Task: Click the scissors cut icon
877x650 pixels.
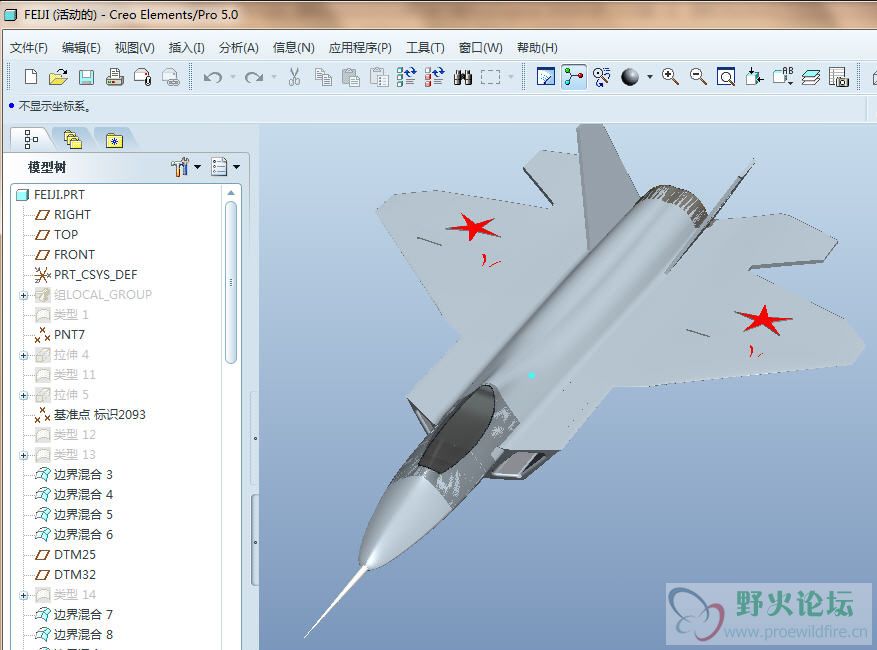Action: (x=294, y=77)
